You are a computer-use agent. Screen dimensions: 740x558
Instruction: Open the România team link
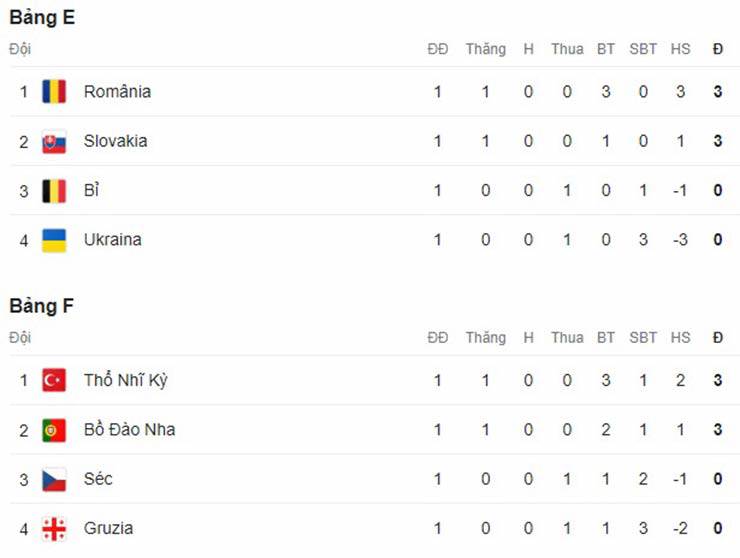click(x=117, y=92)
